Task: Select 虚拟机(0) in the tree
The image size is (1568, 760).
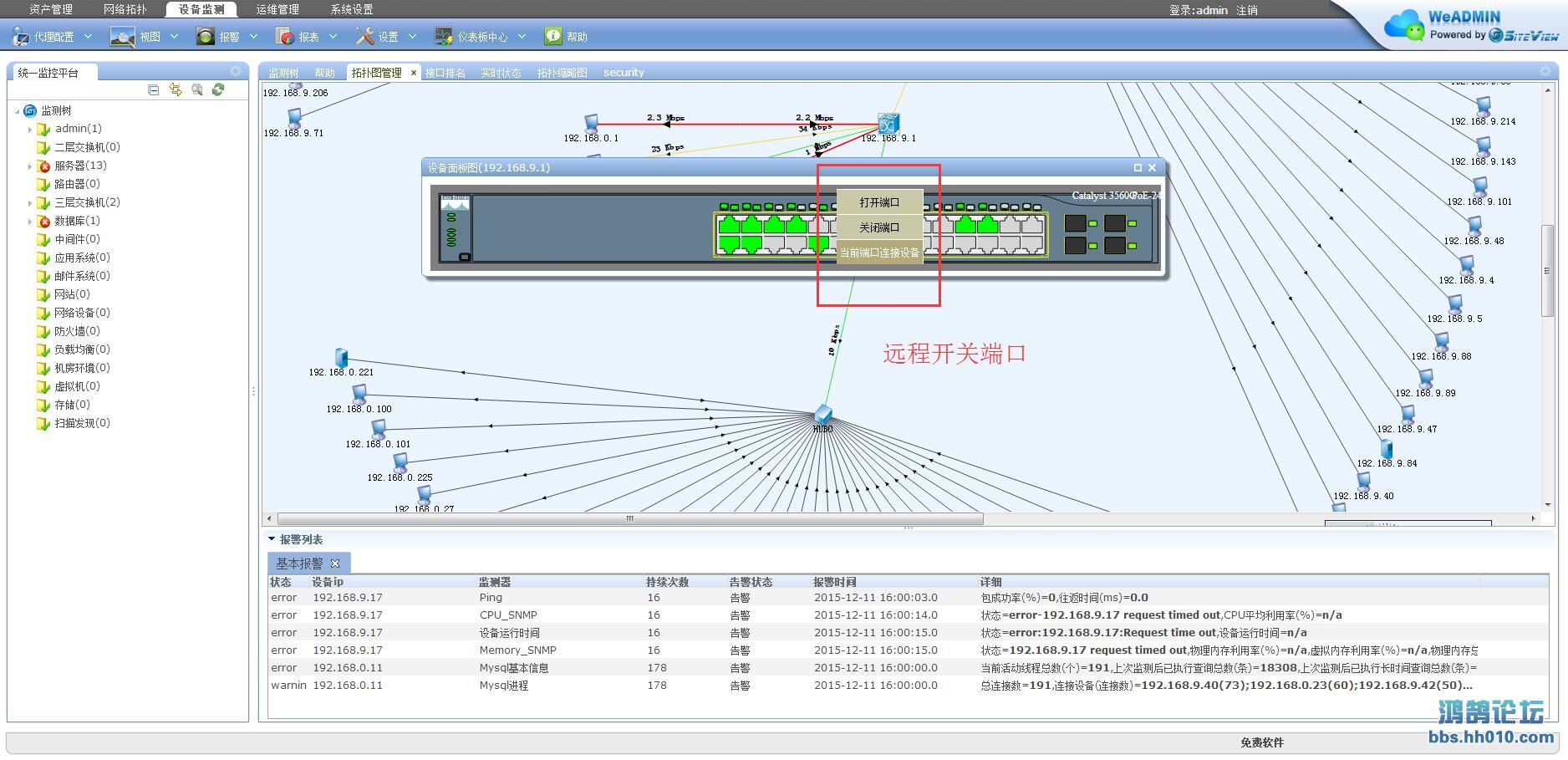Action: point(77,386)
